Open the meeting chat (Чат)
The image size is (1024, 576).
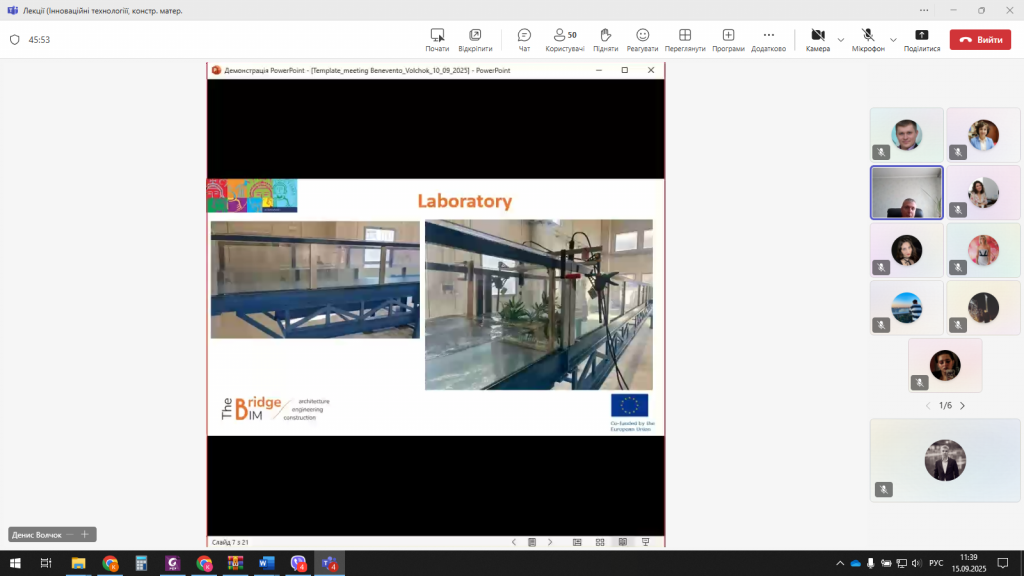524,39
